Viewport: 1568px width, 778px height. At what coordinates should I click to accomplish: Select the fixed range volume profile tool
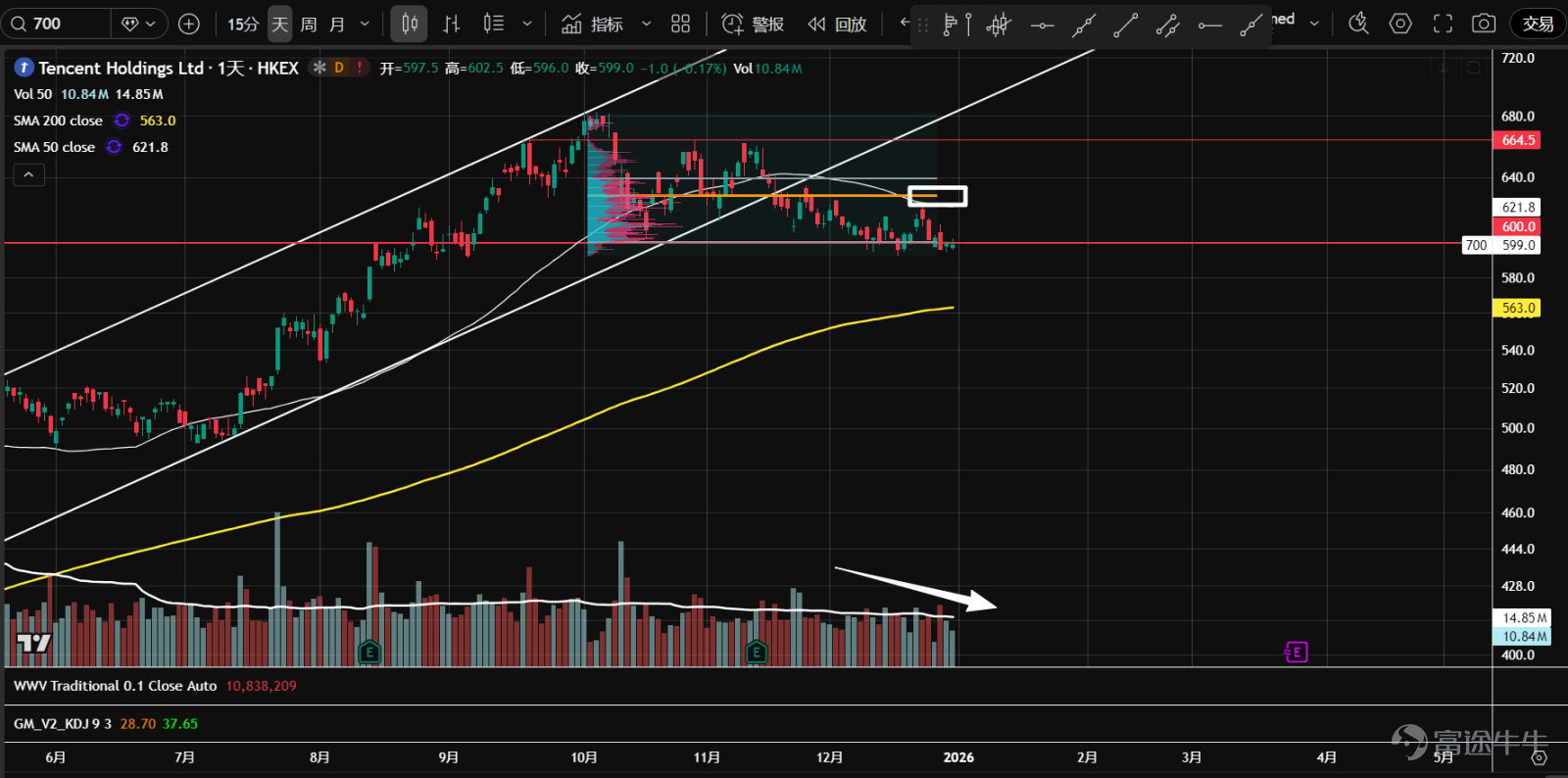click(x=955, y=24)
